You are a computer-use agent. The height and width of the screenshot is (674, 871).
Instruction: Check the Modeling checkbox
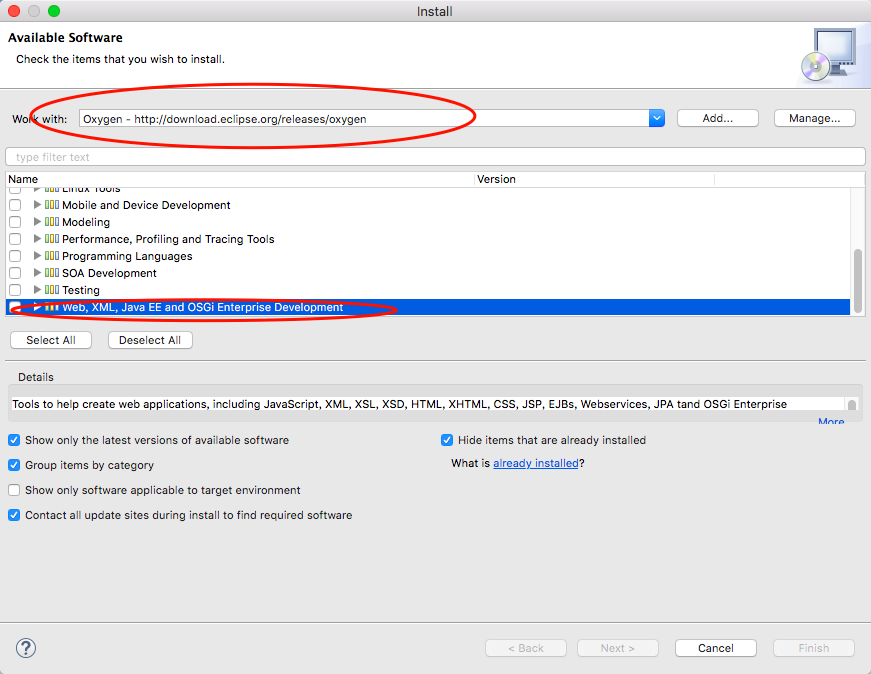coord(15,222)
